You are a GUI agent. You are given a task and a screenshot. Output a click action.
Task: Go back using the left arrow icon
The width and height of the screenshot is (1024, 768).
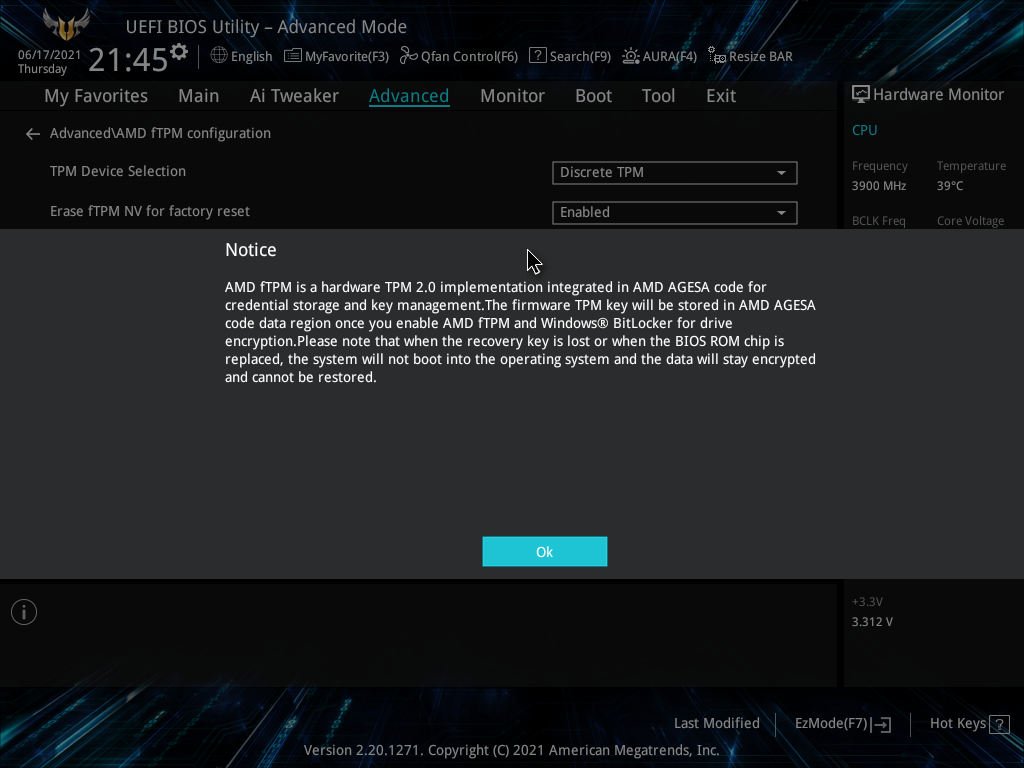(x=33, y=134)
